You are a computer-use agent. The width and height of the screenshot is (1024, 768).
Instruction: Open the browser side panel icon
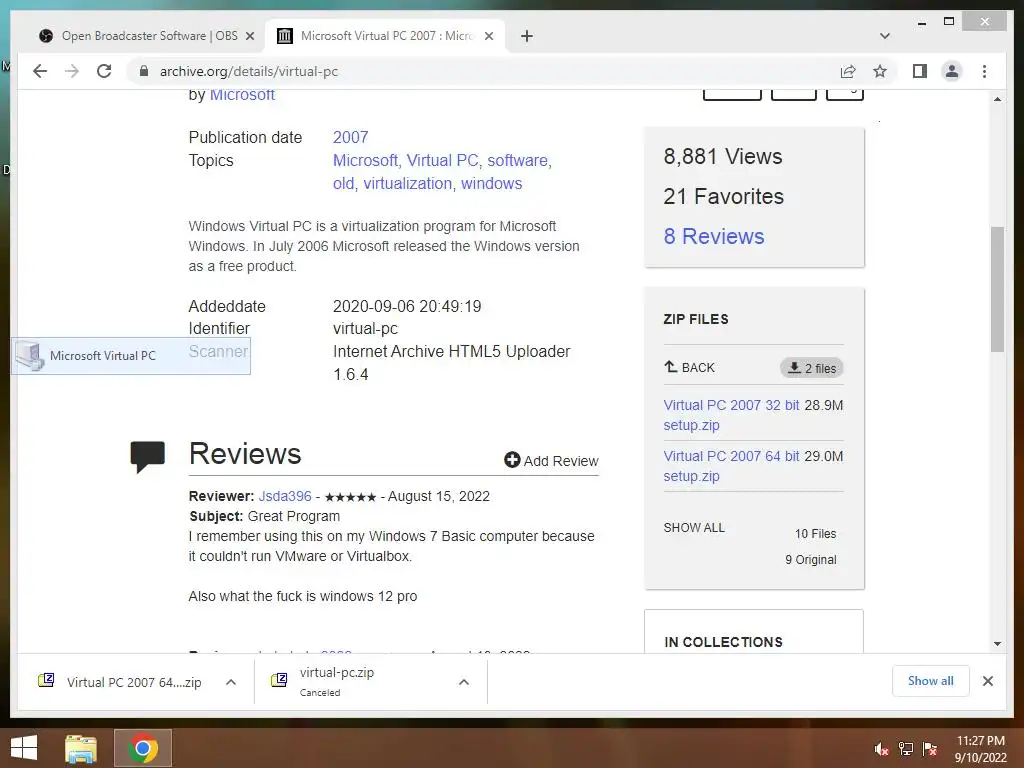[x=920, y=71]
